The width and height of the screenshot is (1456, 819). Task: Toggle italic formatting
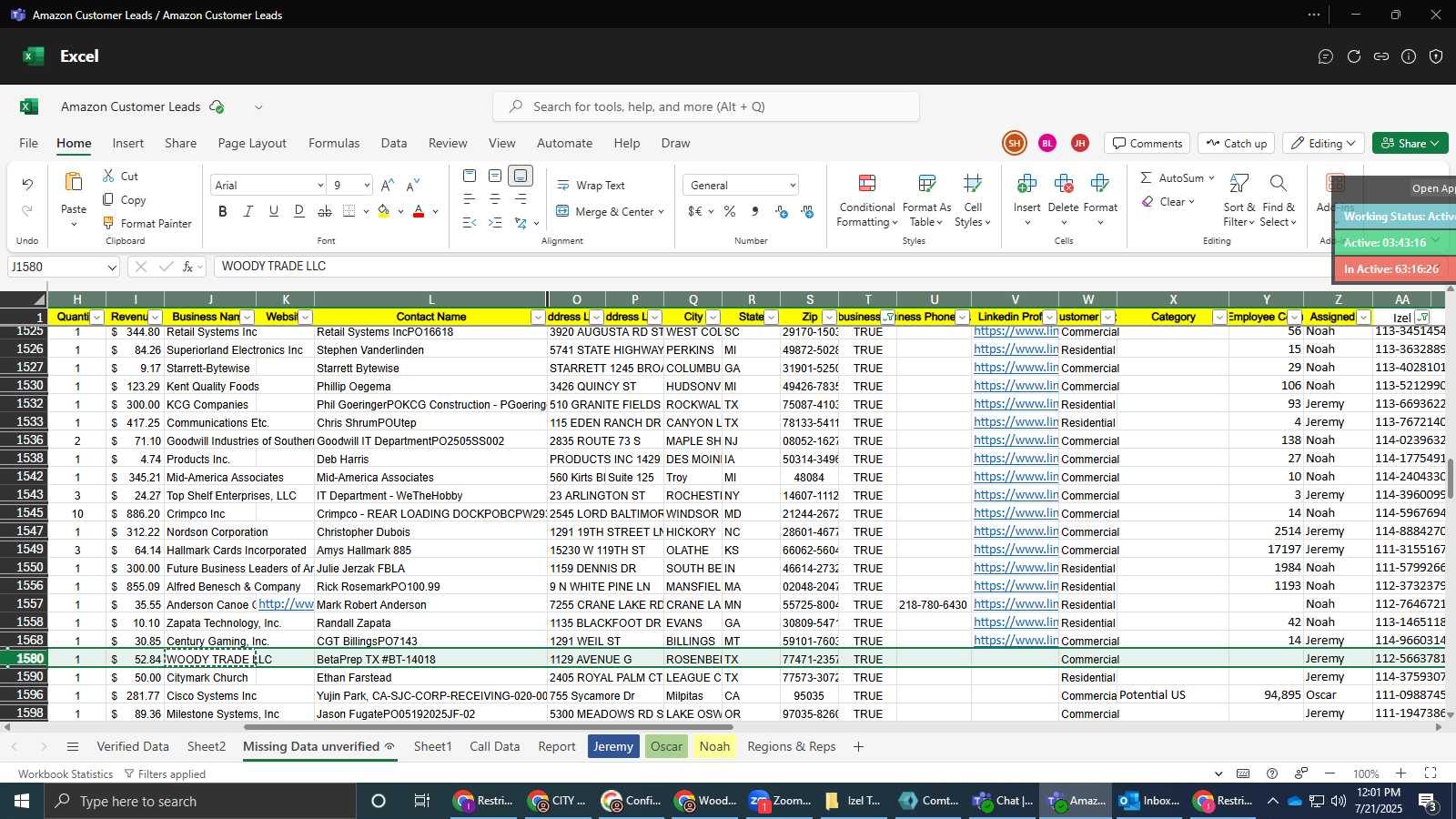tap(248, 211)
